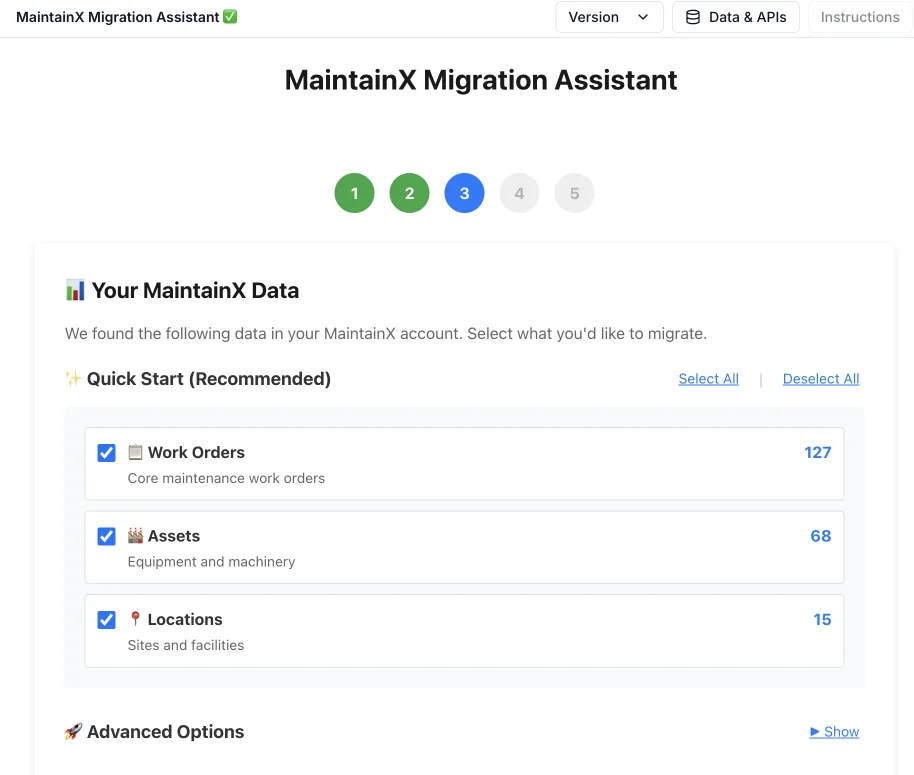The image size is (914, 775).
Task: Toggle the Locations checkbox
Action: pyautogui.click(x=106, y=620)
